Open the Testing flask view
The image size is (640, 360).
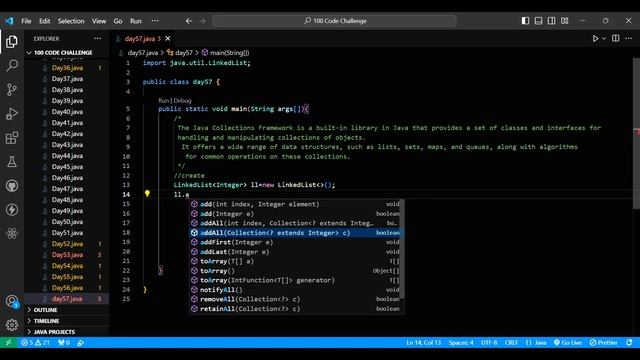point(12,162)
